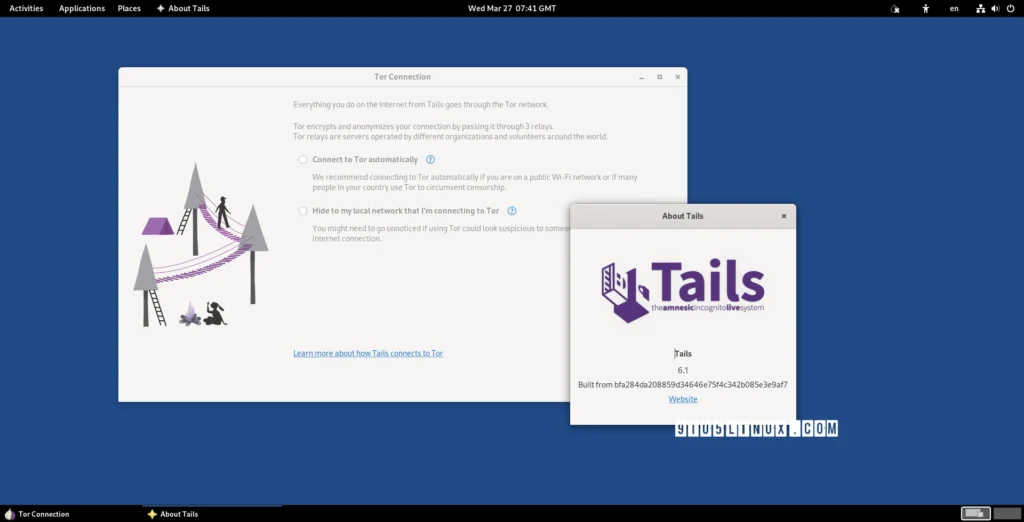Close the Tor Connection window

tap(677, 77)
